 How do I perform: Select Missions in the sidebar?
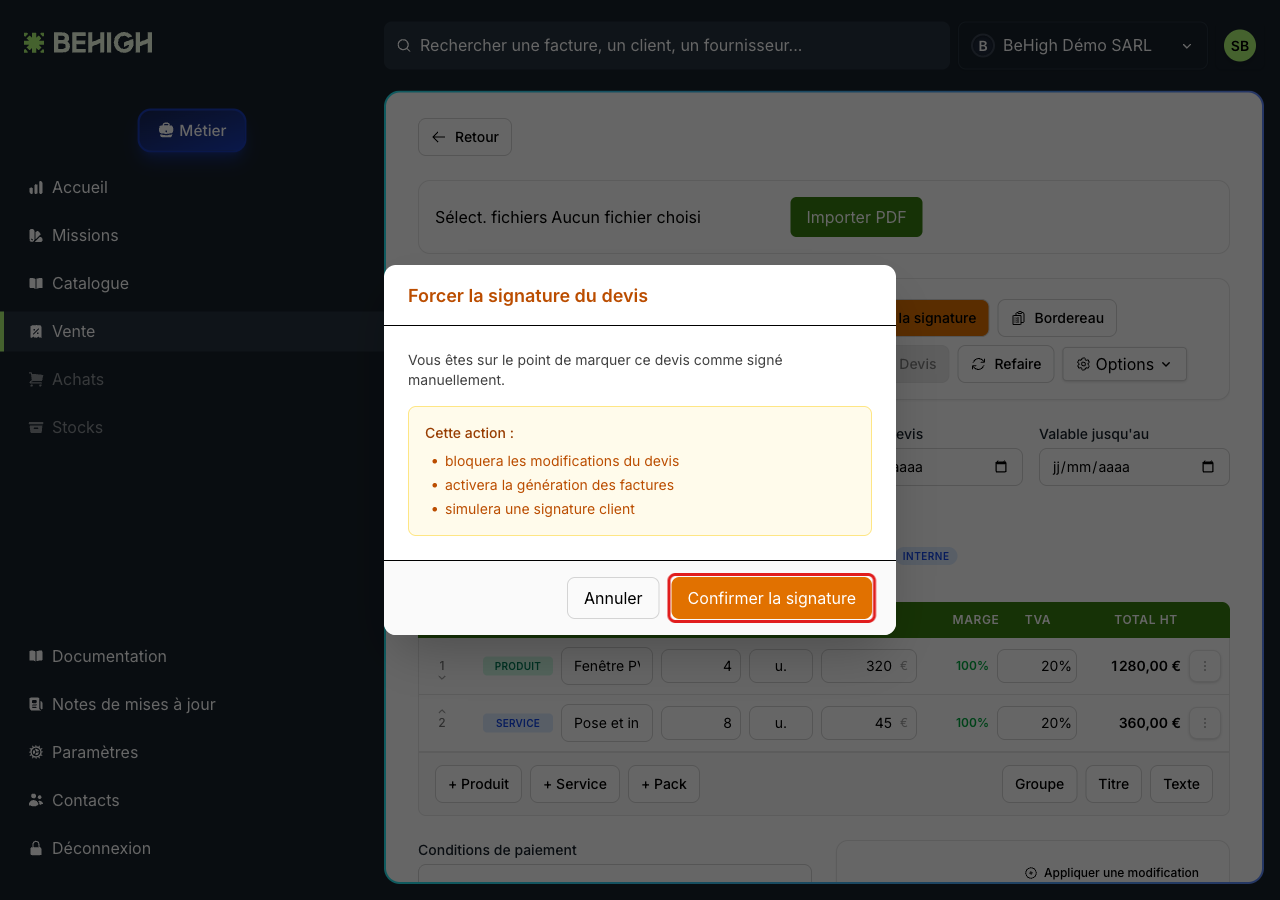[x=85, y=235]
